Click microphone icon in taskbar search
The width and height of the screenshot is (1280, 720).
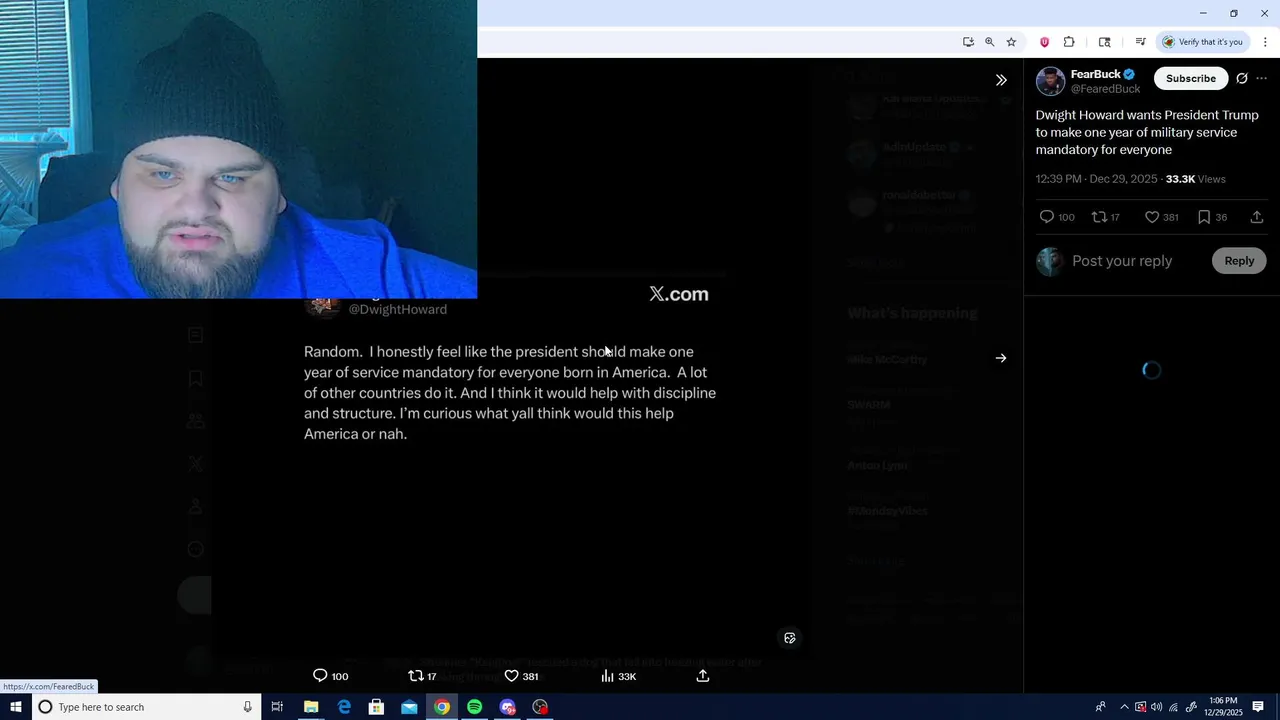point(247,707)
